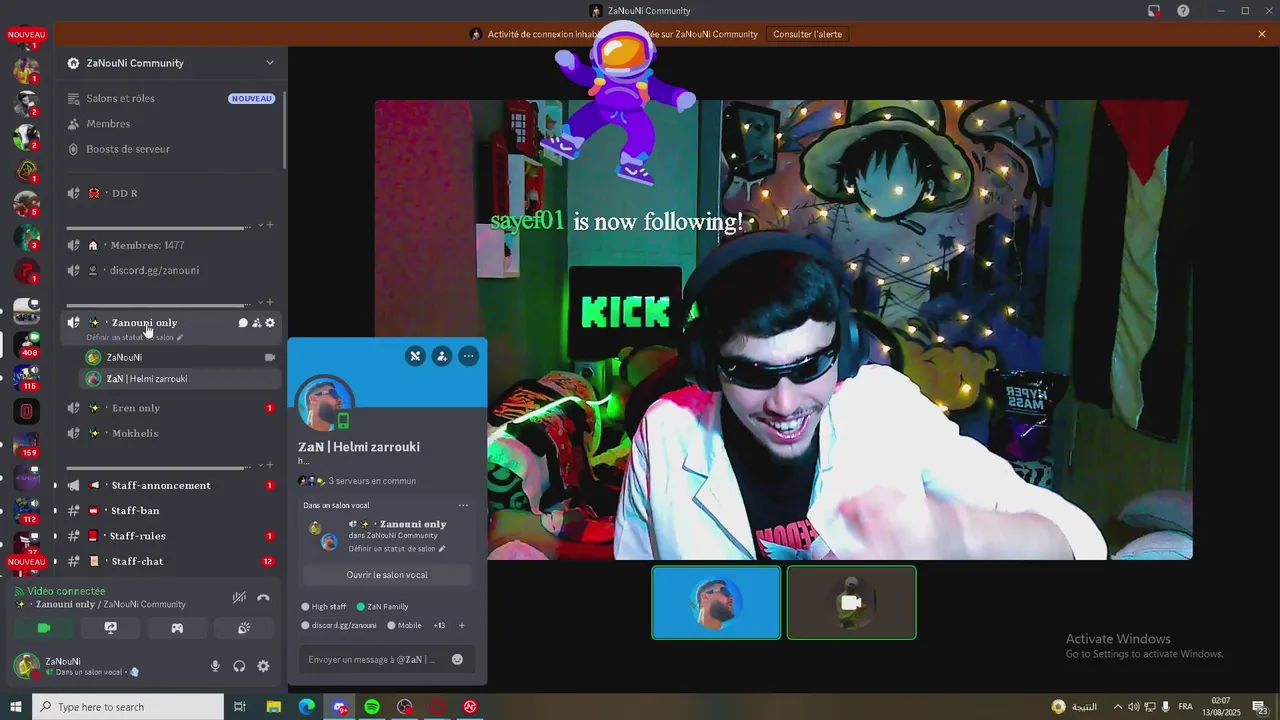This screenshot has width=1280, height=720.
Task: Edit the Zanouni only channel settings
Action: [x=270, y=323]
